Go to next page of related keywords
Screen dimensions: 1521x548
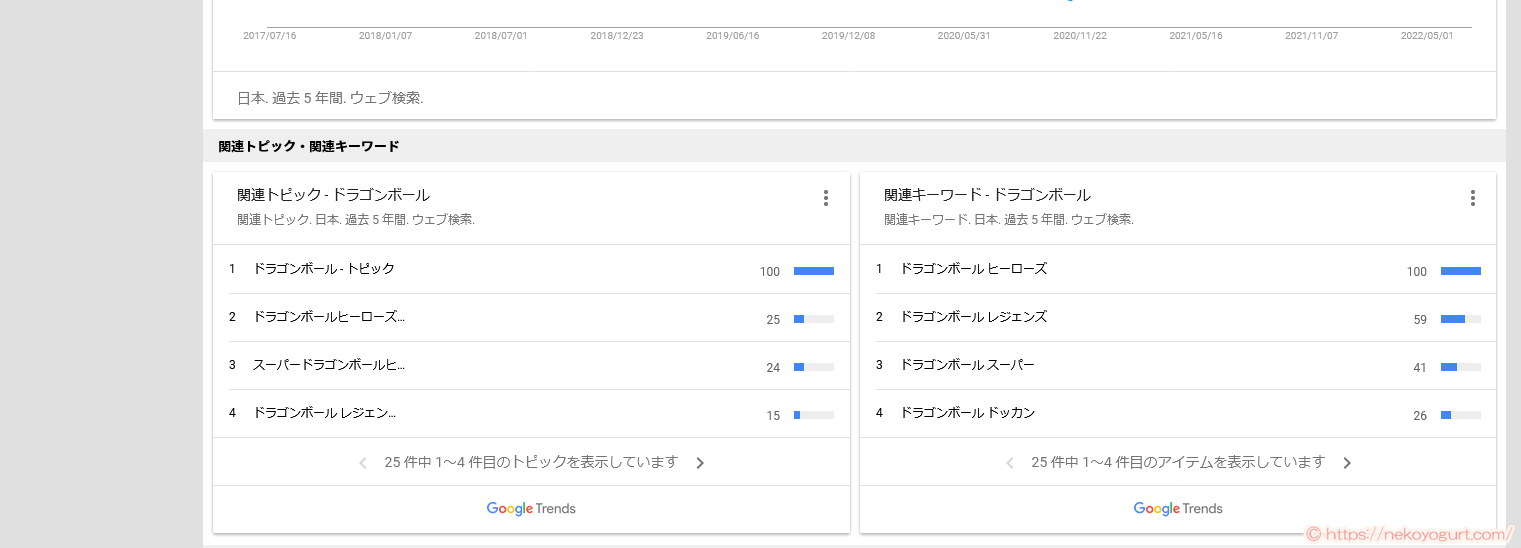pos(1347,463)
